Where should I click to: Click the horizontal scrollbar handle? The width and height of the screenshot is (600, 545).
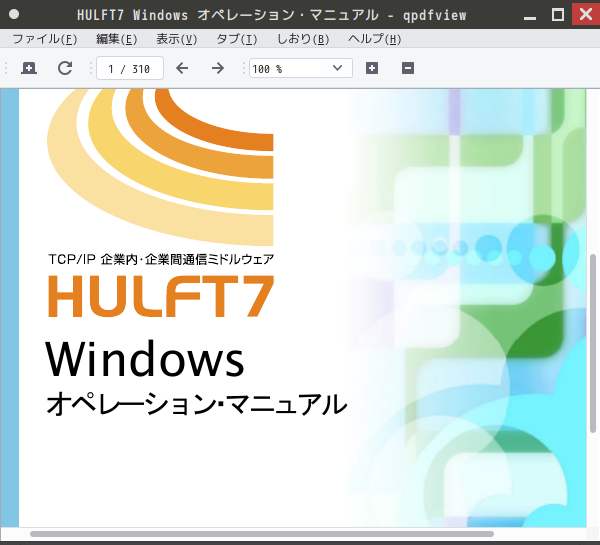(262, 534)
